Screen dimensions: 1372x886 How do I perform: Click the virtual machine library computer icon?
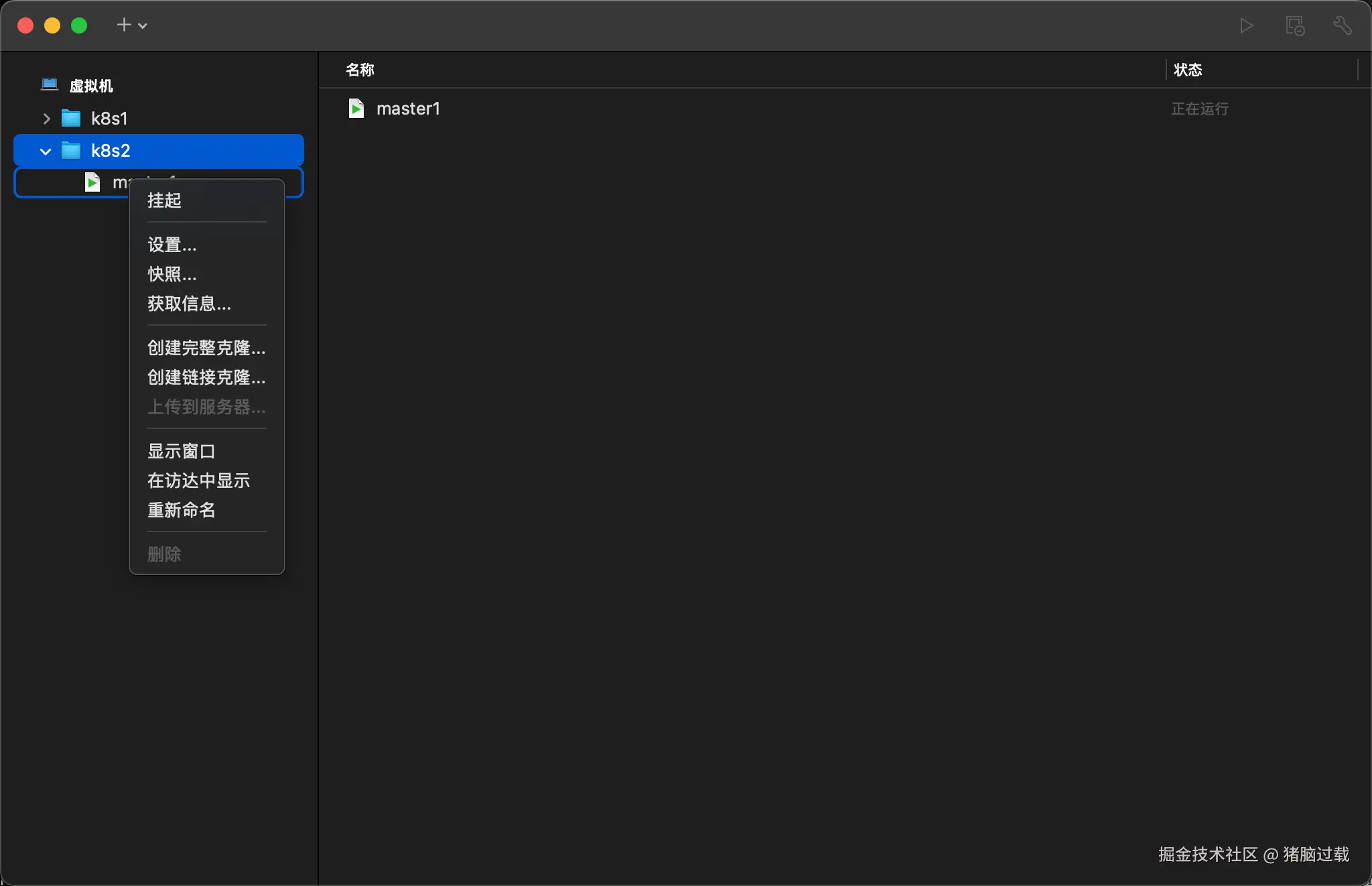click(50, 85)
